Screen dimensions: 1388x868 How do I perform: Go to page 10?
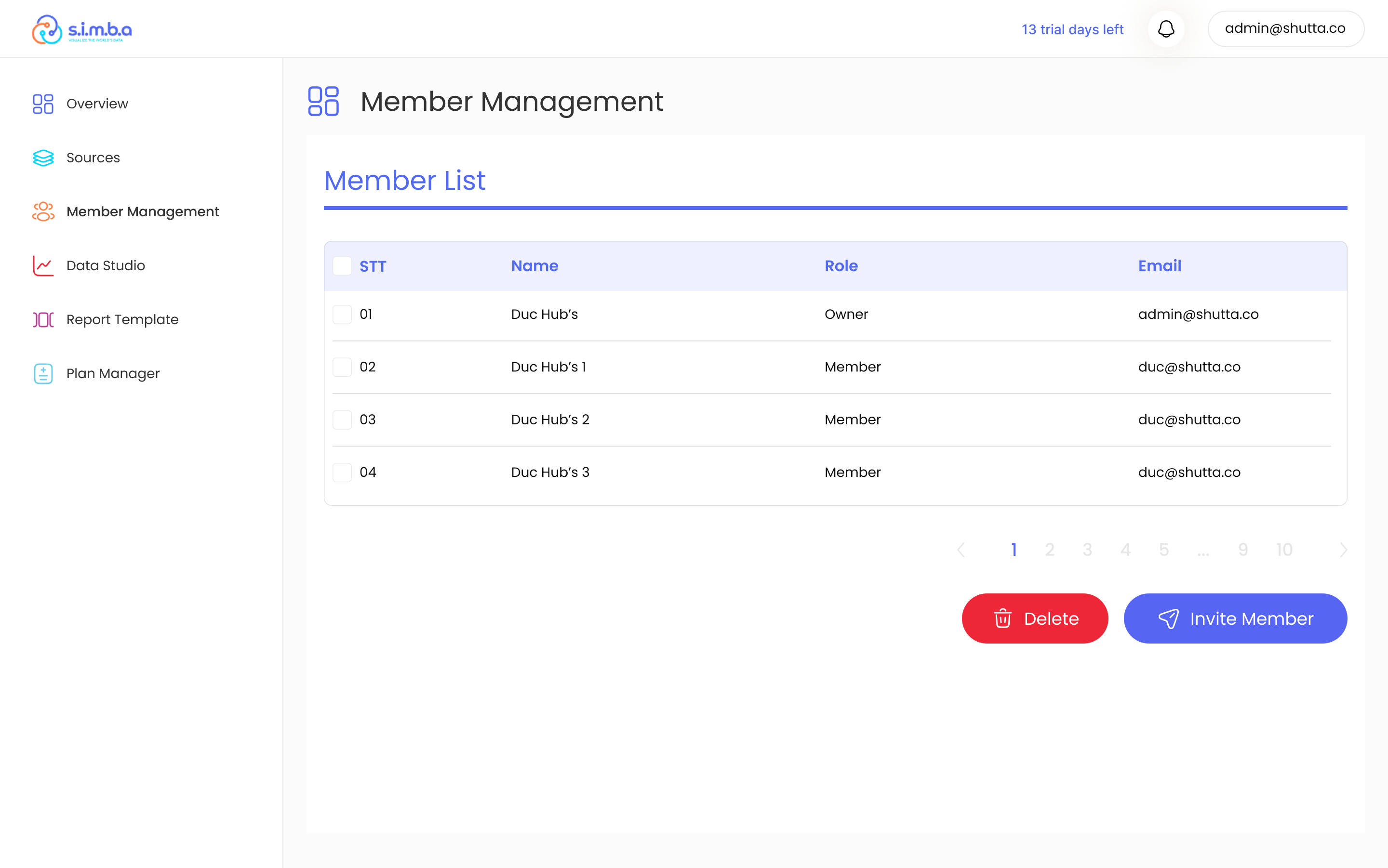tap(1285, 550)
